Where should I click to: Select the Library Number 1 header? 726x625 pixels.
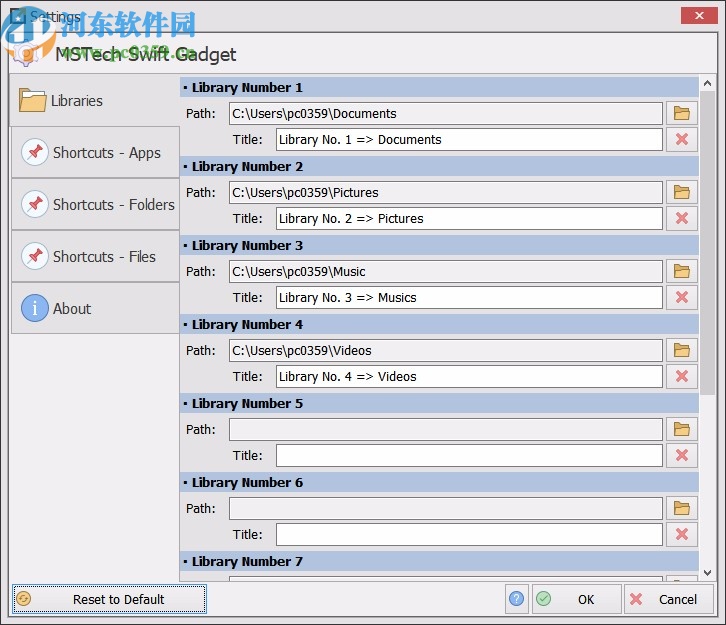(439, 87)
